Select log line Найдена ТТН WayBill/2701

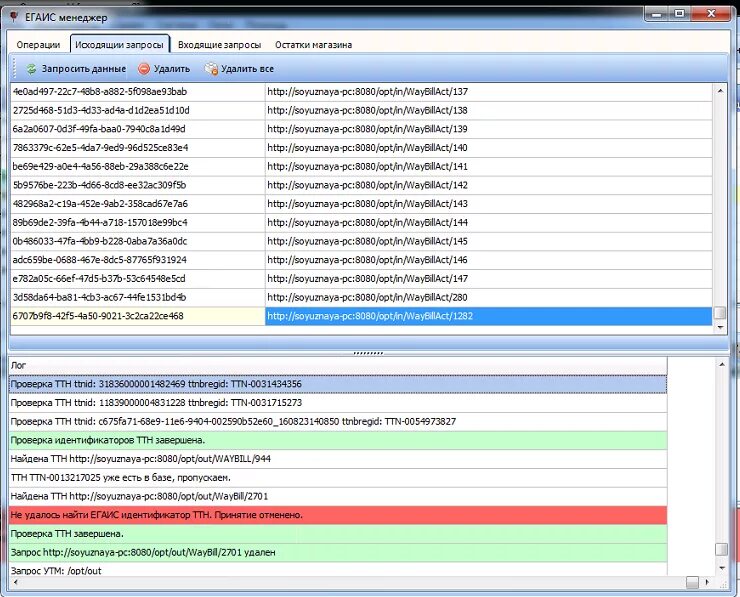(x=338, y=496)
